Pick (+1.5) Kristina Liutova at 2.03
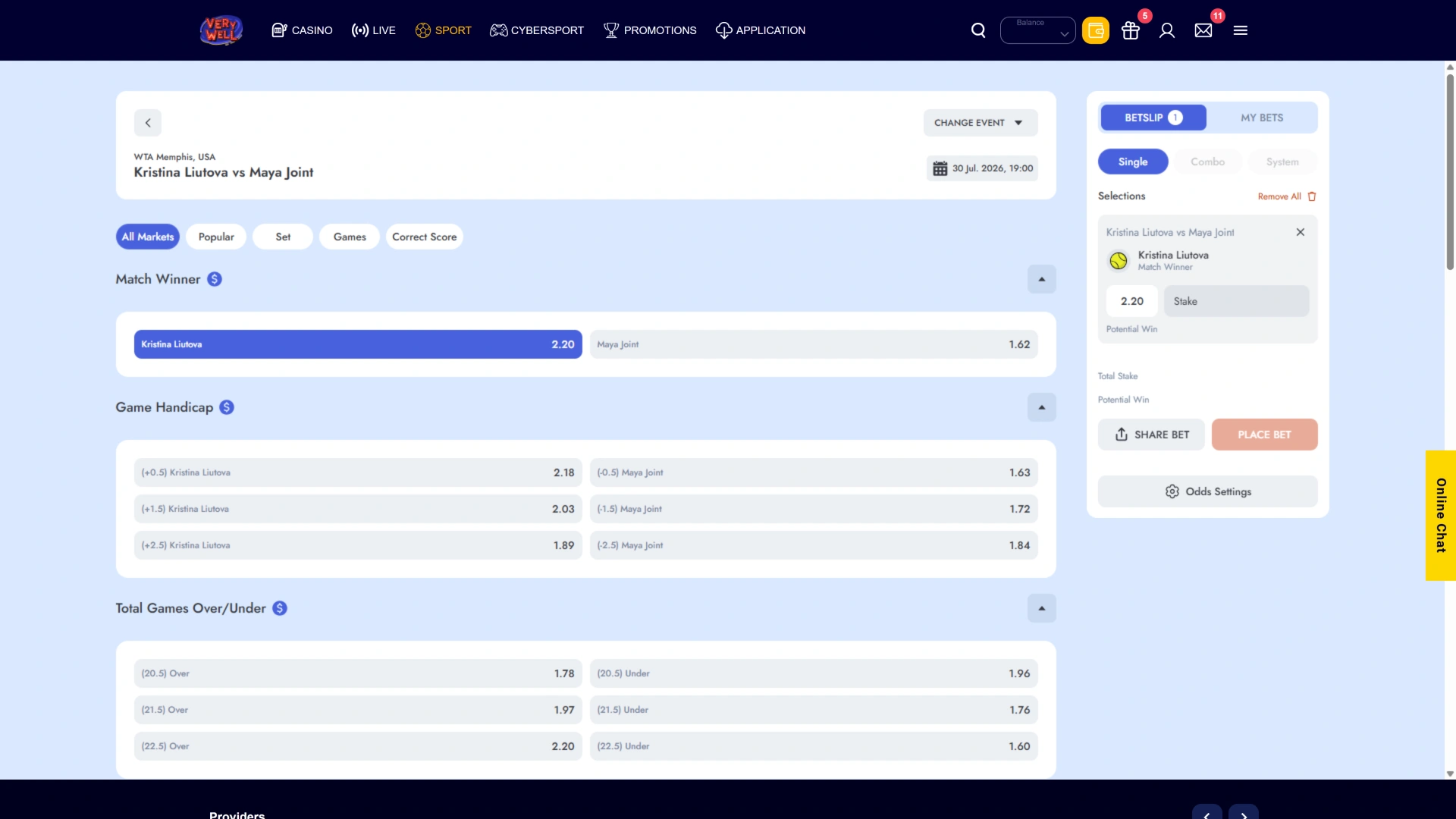Image resolution: width=1456 pixels, height=819 pixels. click(358, 509)
